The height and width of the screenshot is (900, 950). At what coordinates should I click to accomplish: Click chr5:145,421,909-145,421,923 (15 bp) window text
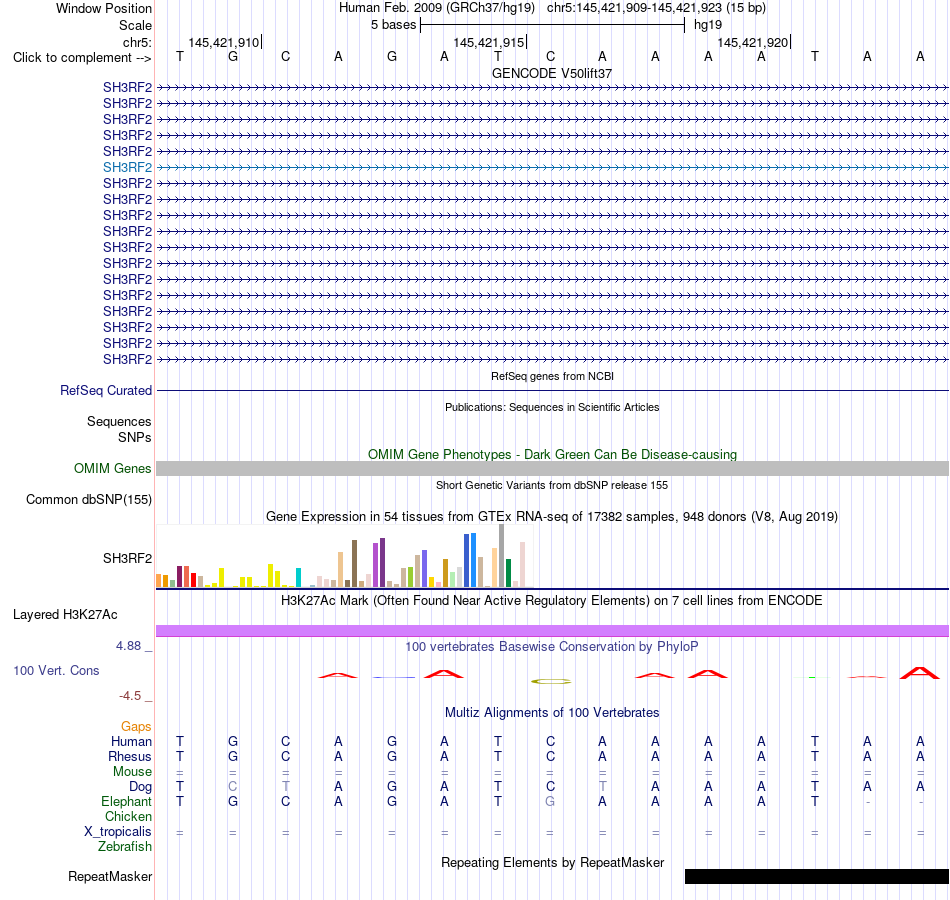click(656, 8)
